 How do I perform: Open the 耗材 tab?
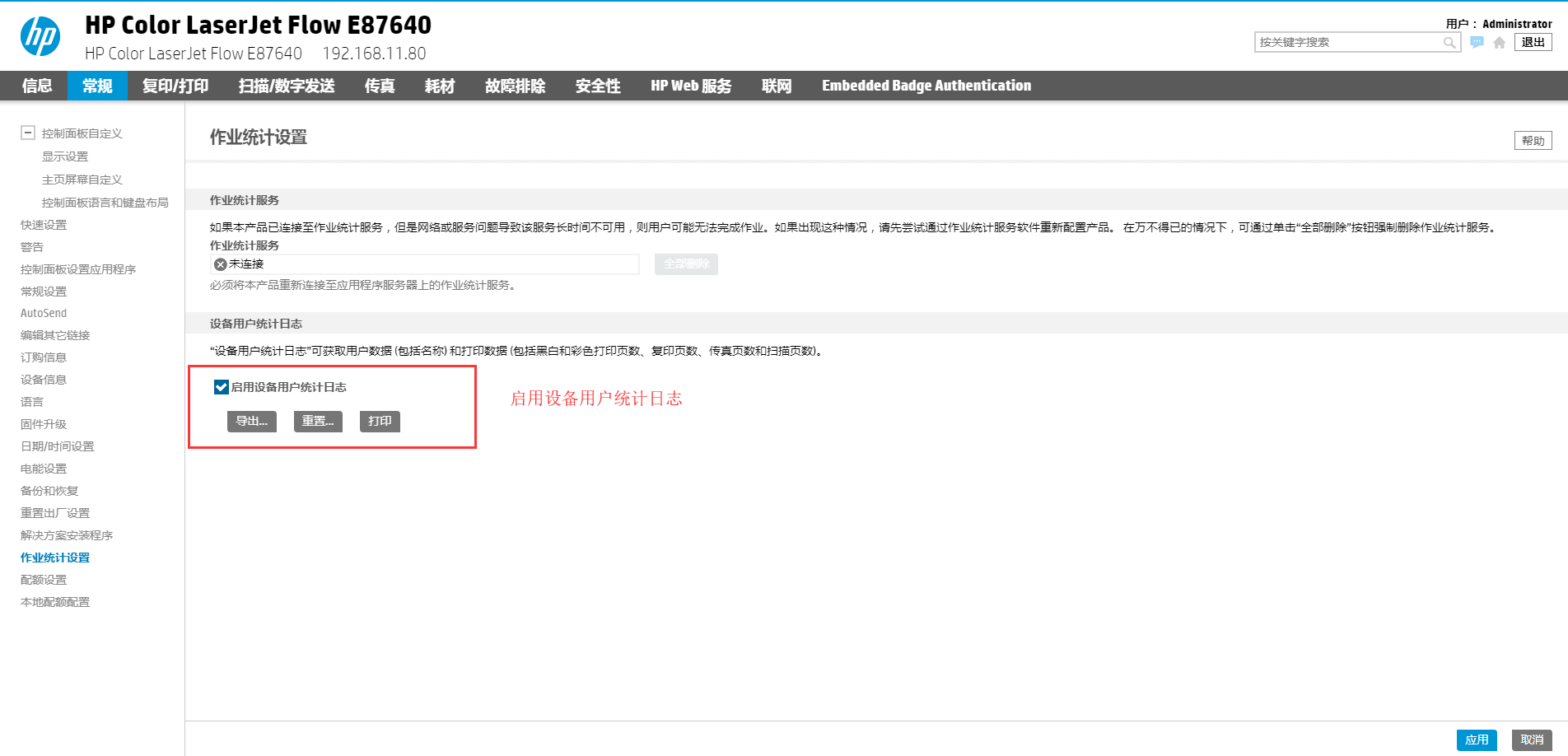(440, 86)
